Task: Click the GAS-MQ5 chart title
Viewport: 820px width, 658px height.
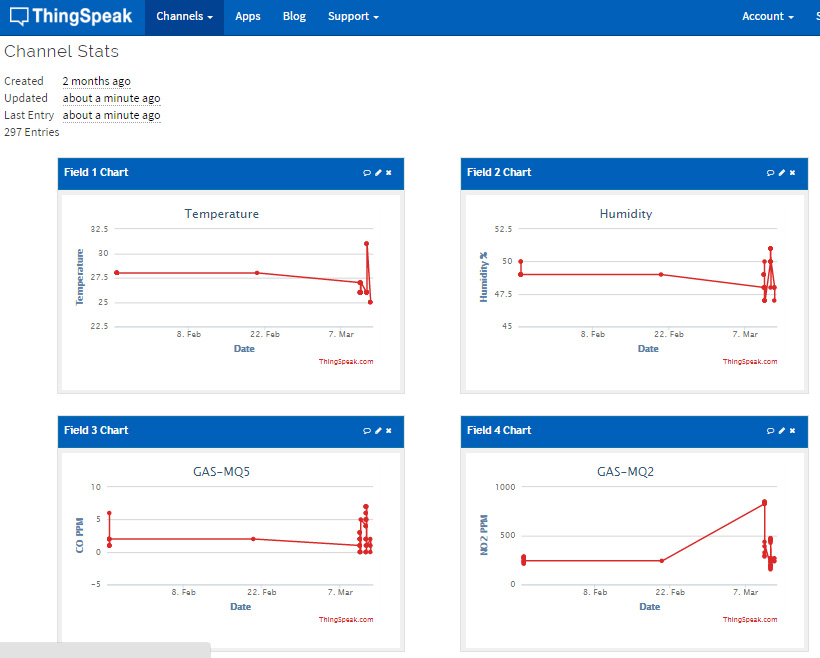Action: coord(222,472)
